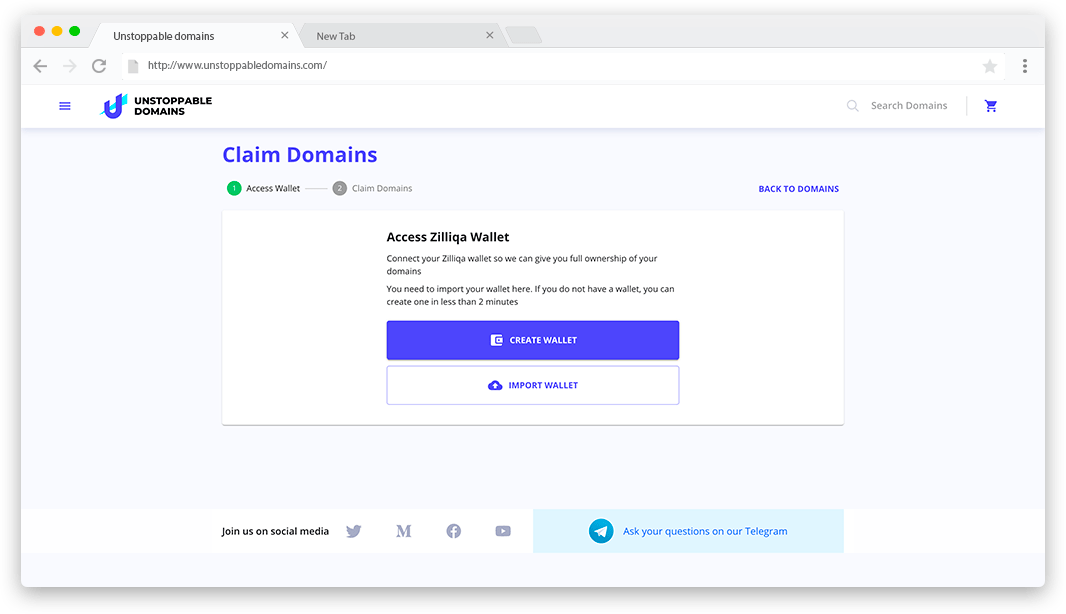This screenshot has width=1066, height=614.
Task: Click the search magnifier icon
Action: tap(852, 106)
